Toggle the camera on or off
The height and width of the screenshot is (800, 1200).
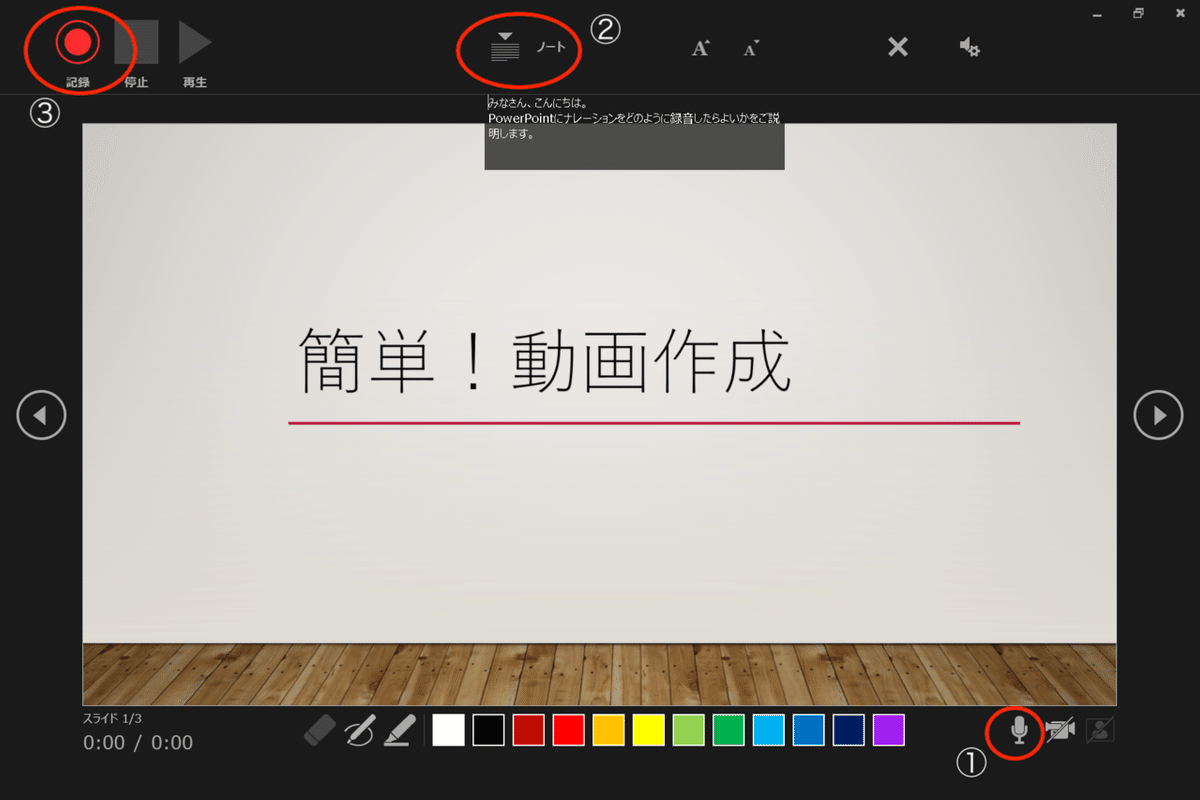click(x=1060, y=731)
